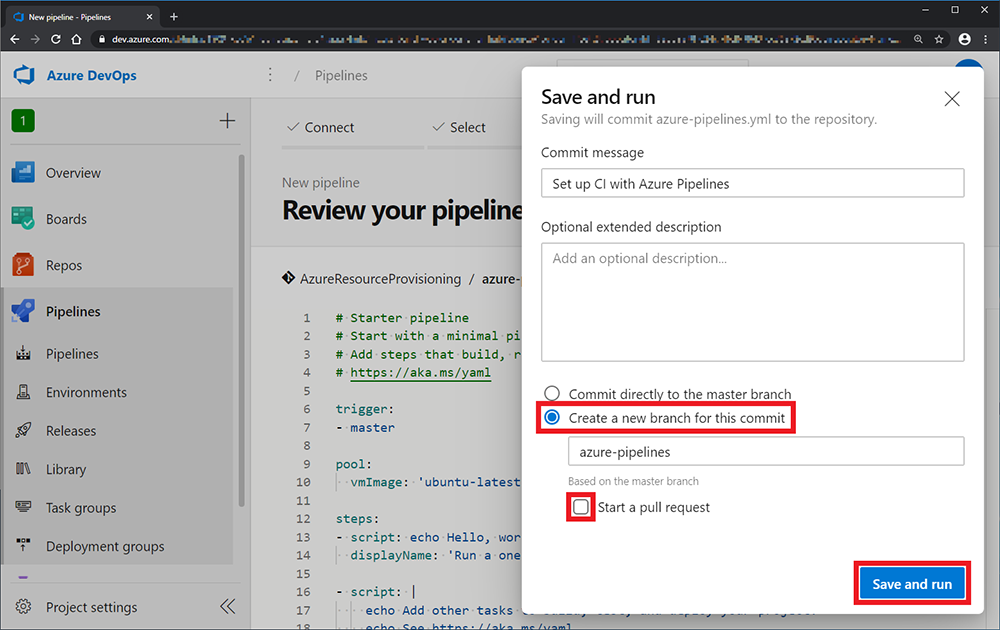Click the Select step tab
Image resolution: width=1000 pixels, height=630 pixels.
[x=459, y=128]
